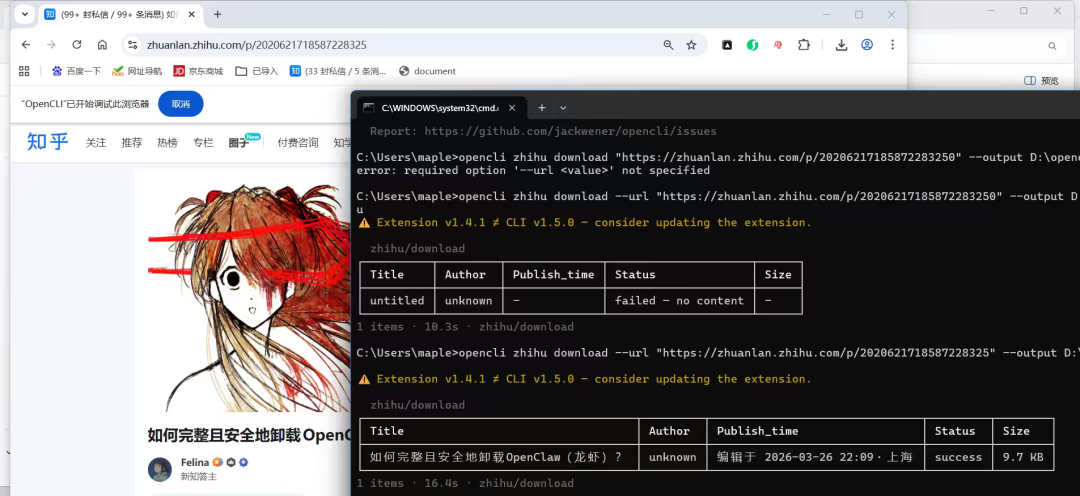This screenshot has height=496, width=1080.
Task: Open the browser zoom magnifier icon
Action: click(668, 45)
